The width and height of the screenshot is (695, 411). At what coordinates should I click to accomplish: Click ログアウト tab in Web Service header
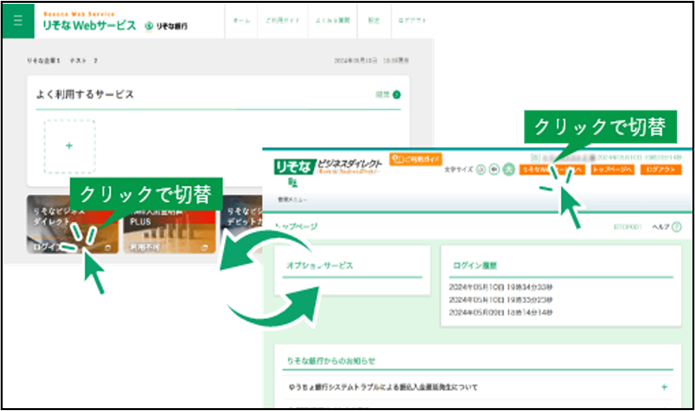tap(412, 20)
